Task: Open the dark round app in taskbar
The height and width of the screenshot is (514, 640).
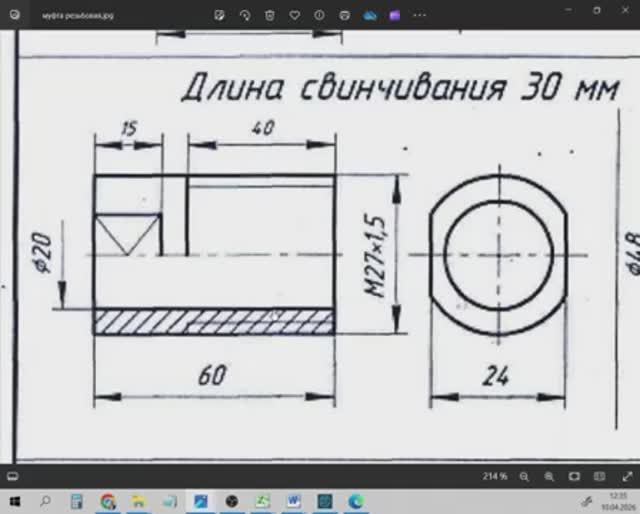Action: [x=232, y=501]
